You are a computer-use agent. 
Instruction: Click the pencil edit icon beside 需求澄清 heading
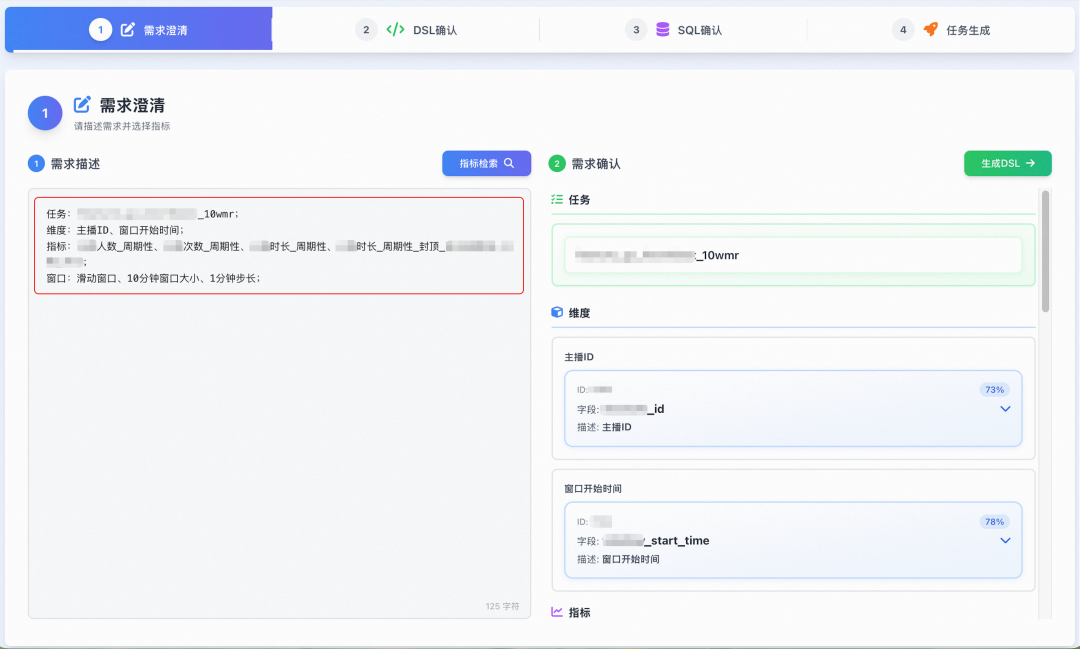[x=82, y=104]
